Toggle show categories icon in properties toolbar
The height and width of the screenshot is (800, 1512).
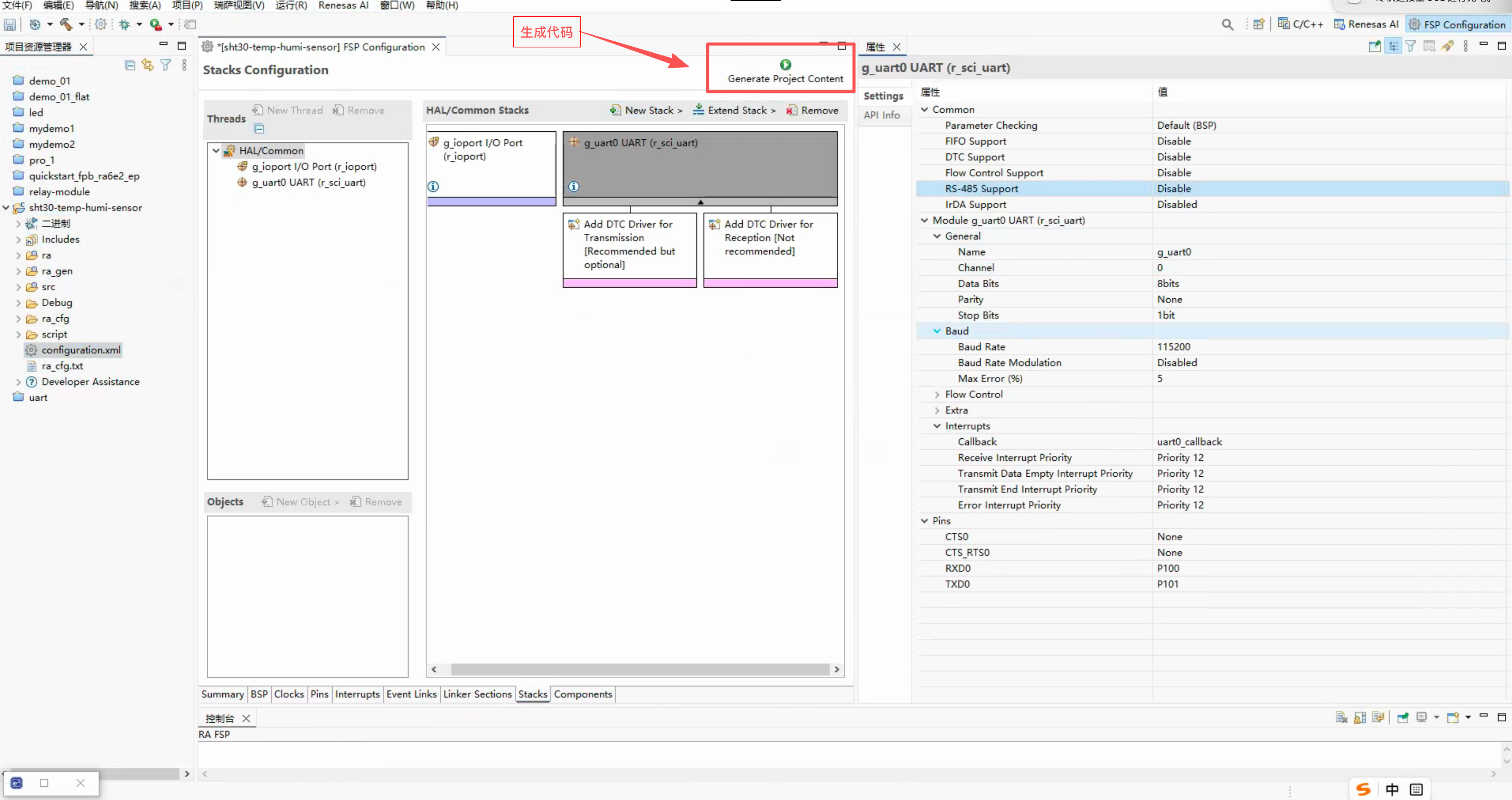point(1393,46)
